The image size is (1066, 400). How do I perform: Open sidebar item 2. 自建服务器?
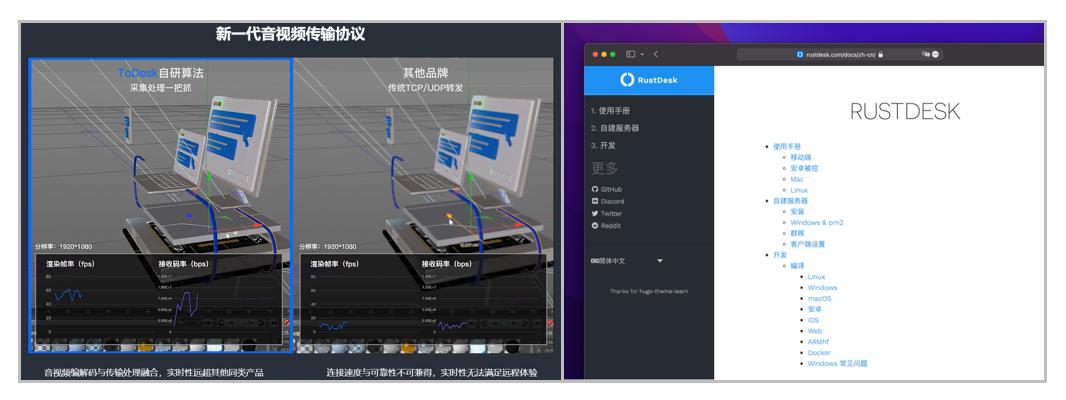tap(615, 128)
